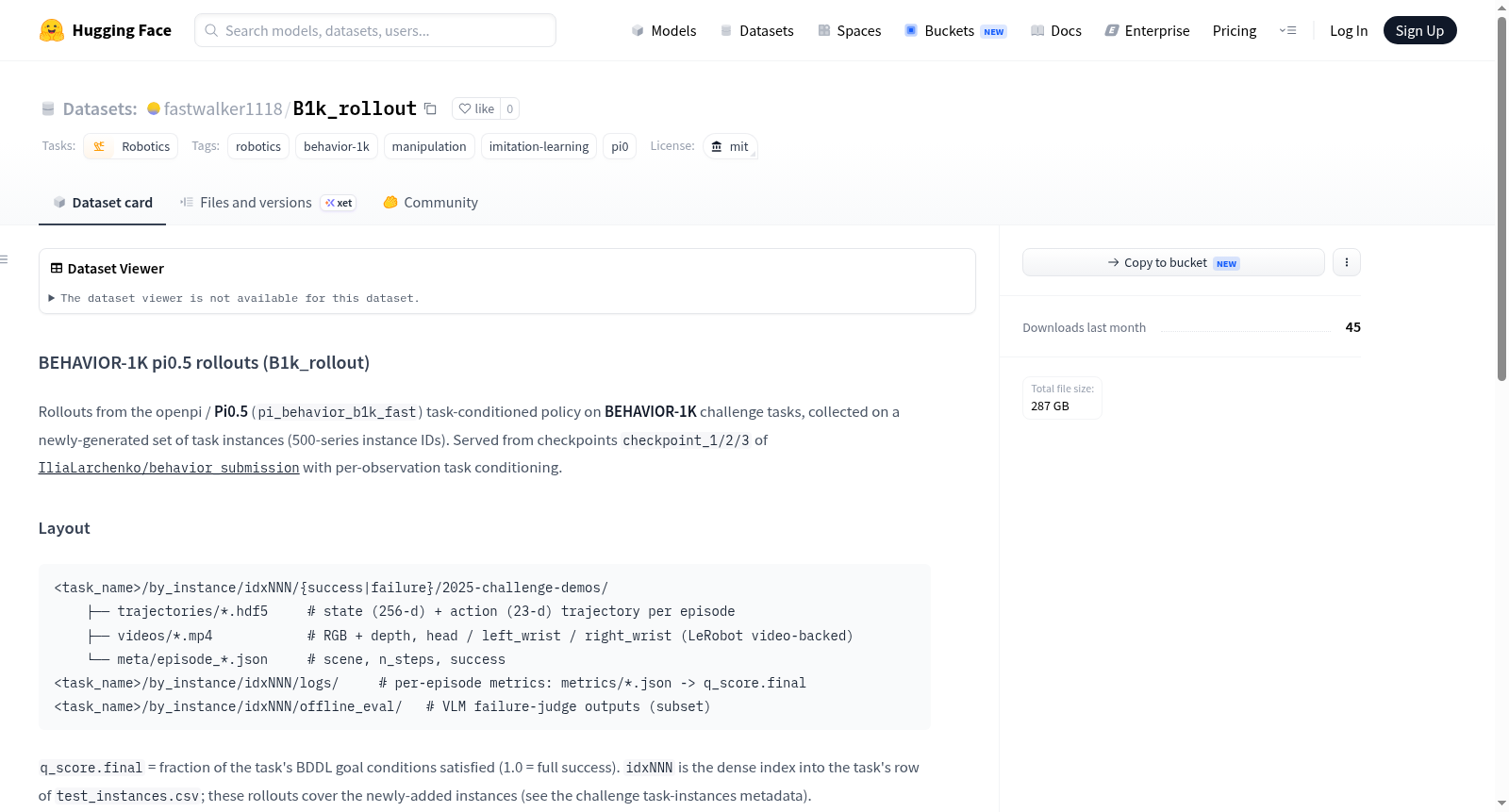
Task: Click the robotics tag
Action: pyautogui.click(x=258, y=146)
